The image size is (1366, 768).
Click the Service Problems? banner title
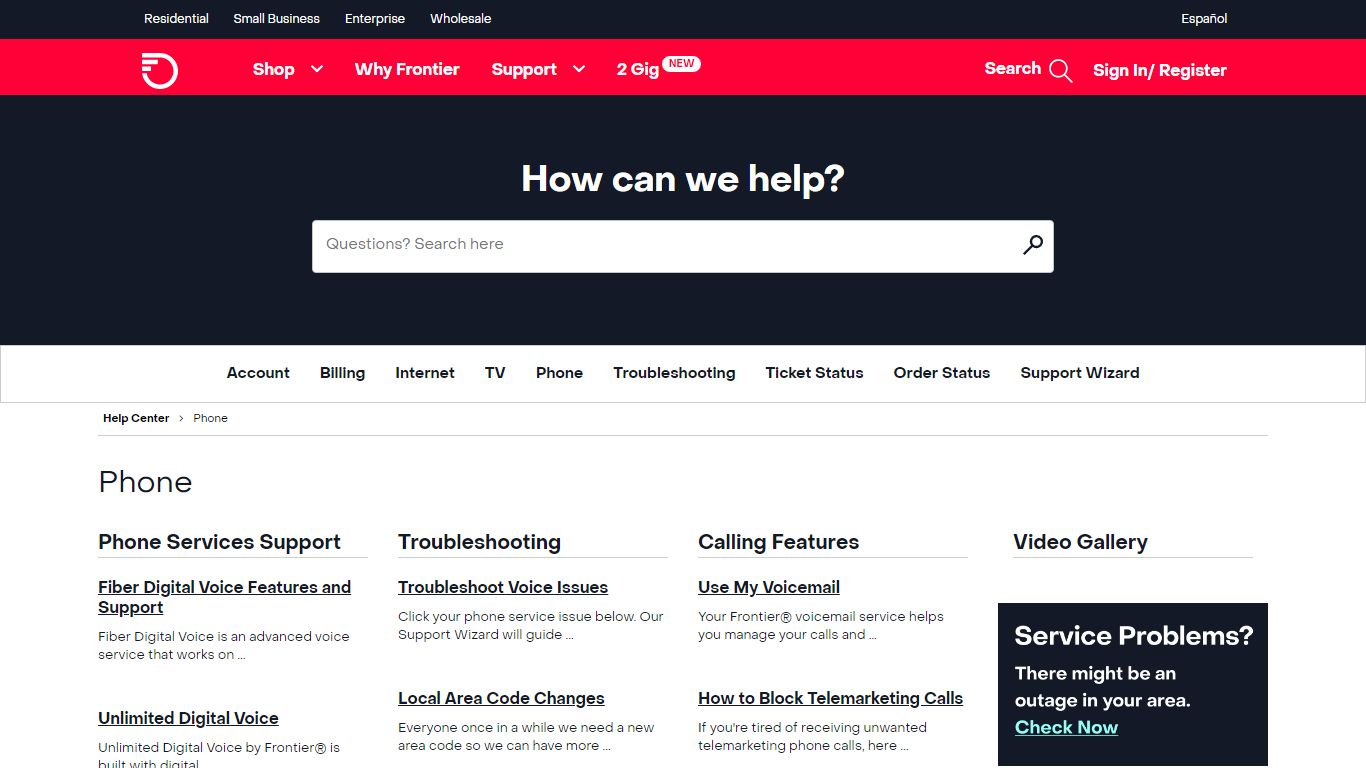click(1133, 636)
